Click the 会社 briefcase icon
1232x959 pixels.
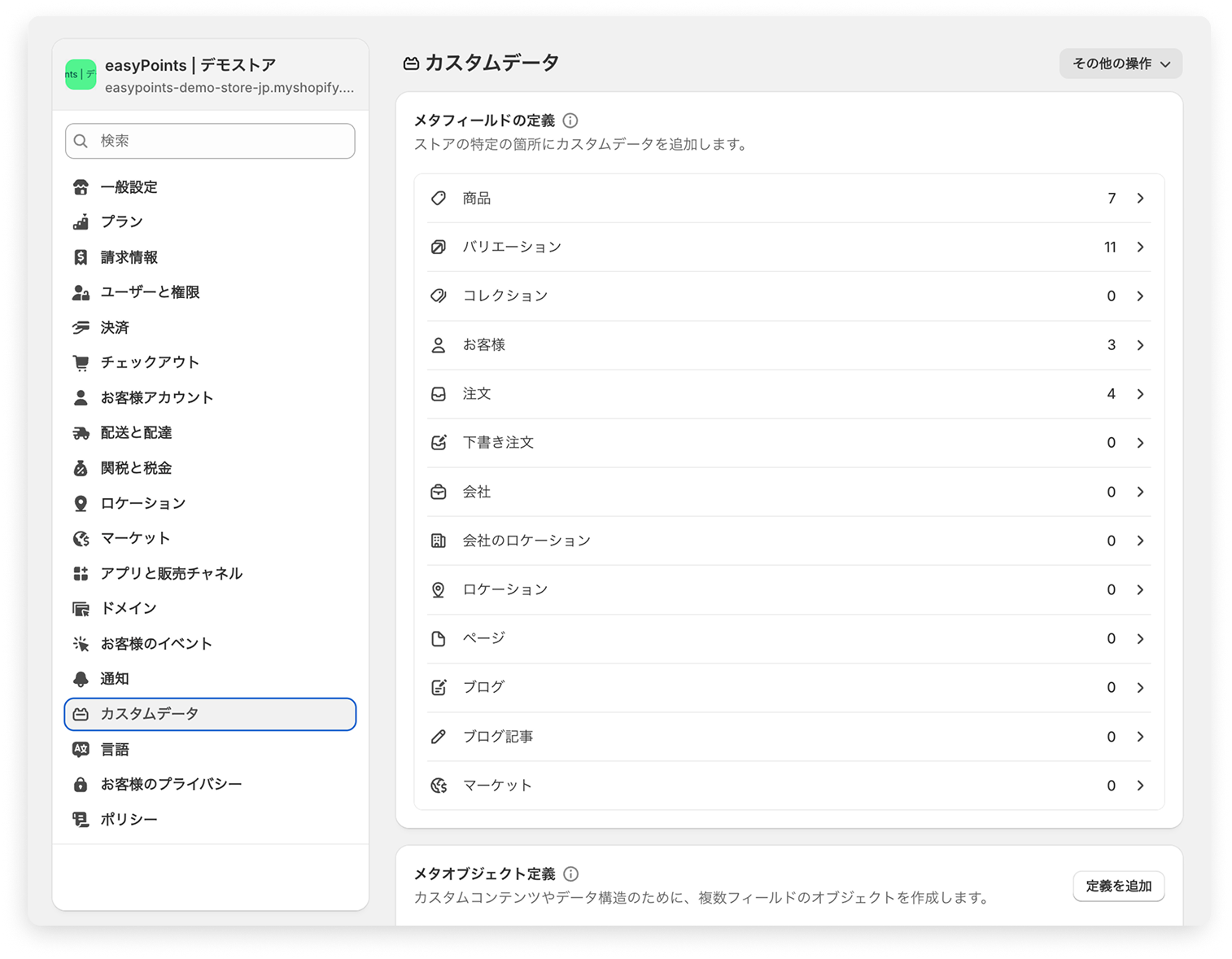[439, 492]
